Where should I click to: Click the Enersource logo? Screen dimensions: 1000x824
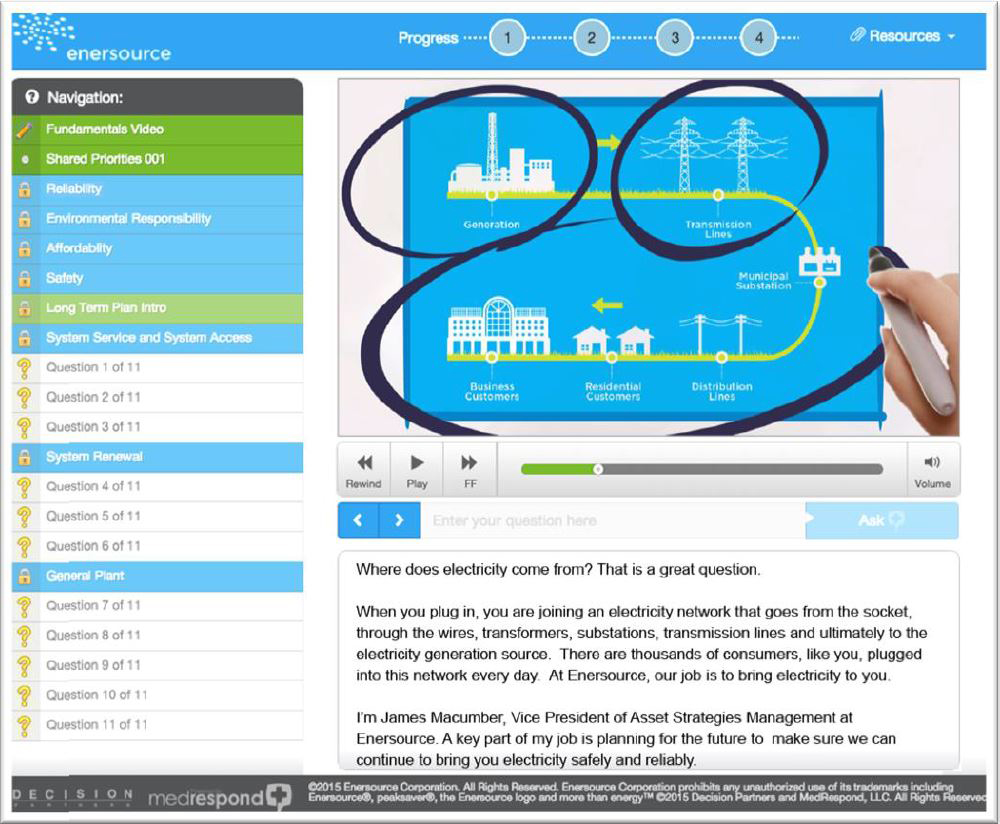click(x=92, y=39)
